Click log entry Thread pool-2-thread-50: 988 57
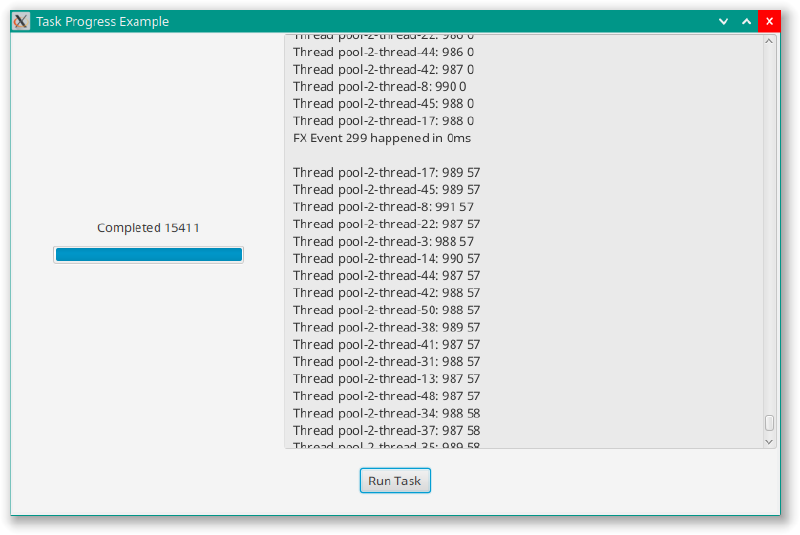800x535 pixels. (x=386, y=310)
